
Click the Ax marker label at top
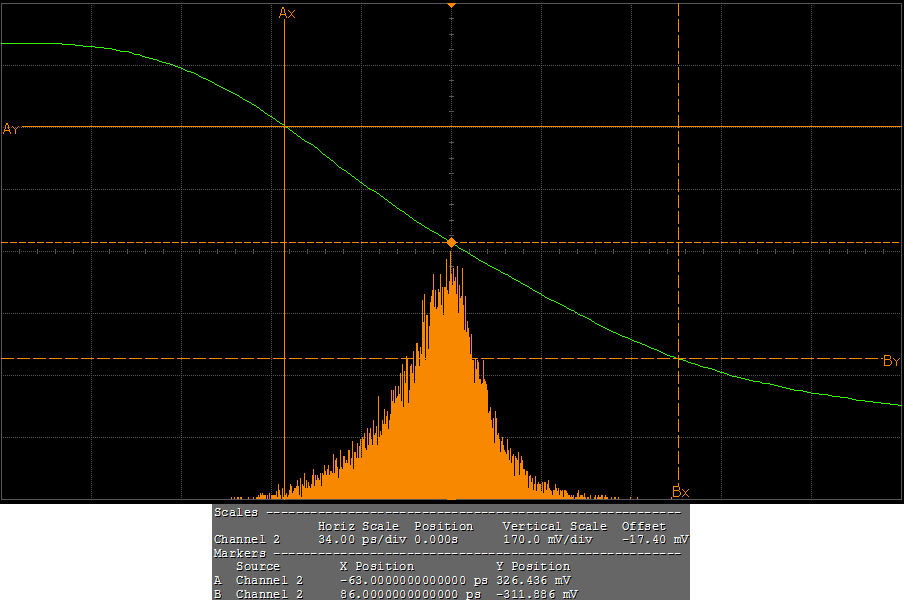pos(287,13)
